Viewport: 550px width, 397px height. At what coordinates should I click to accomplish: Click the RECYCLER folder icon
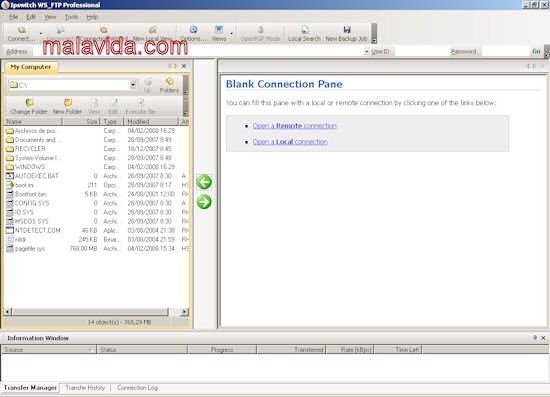(x=10, y=149)
